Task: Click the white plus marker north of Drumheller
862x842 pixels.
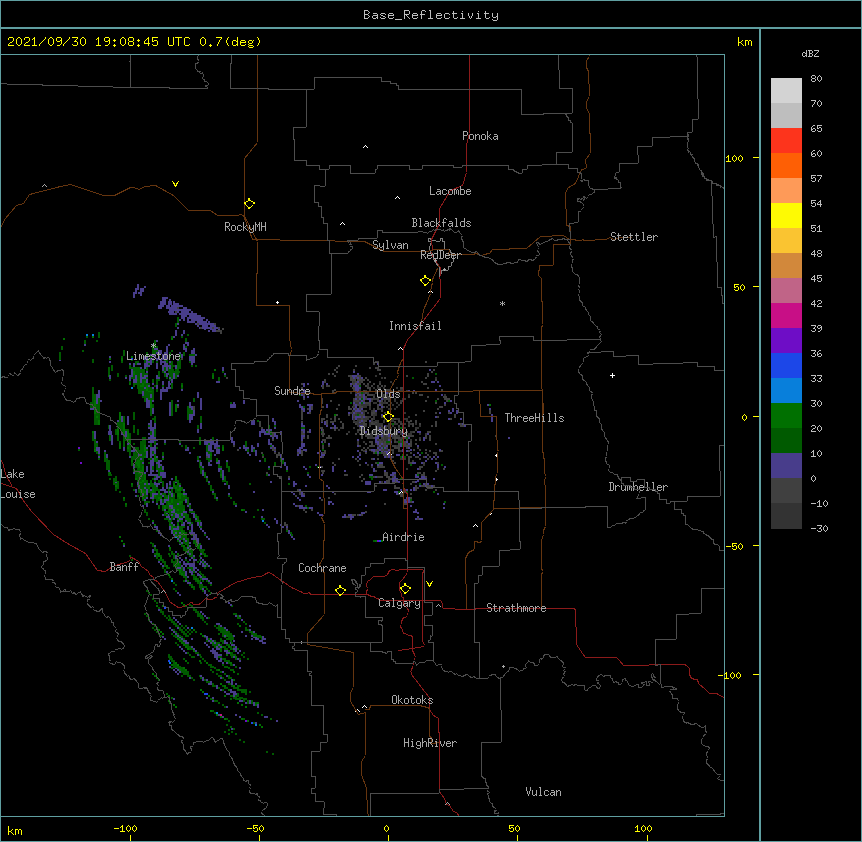Action: [x=612, y=375]
